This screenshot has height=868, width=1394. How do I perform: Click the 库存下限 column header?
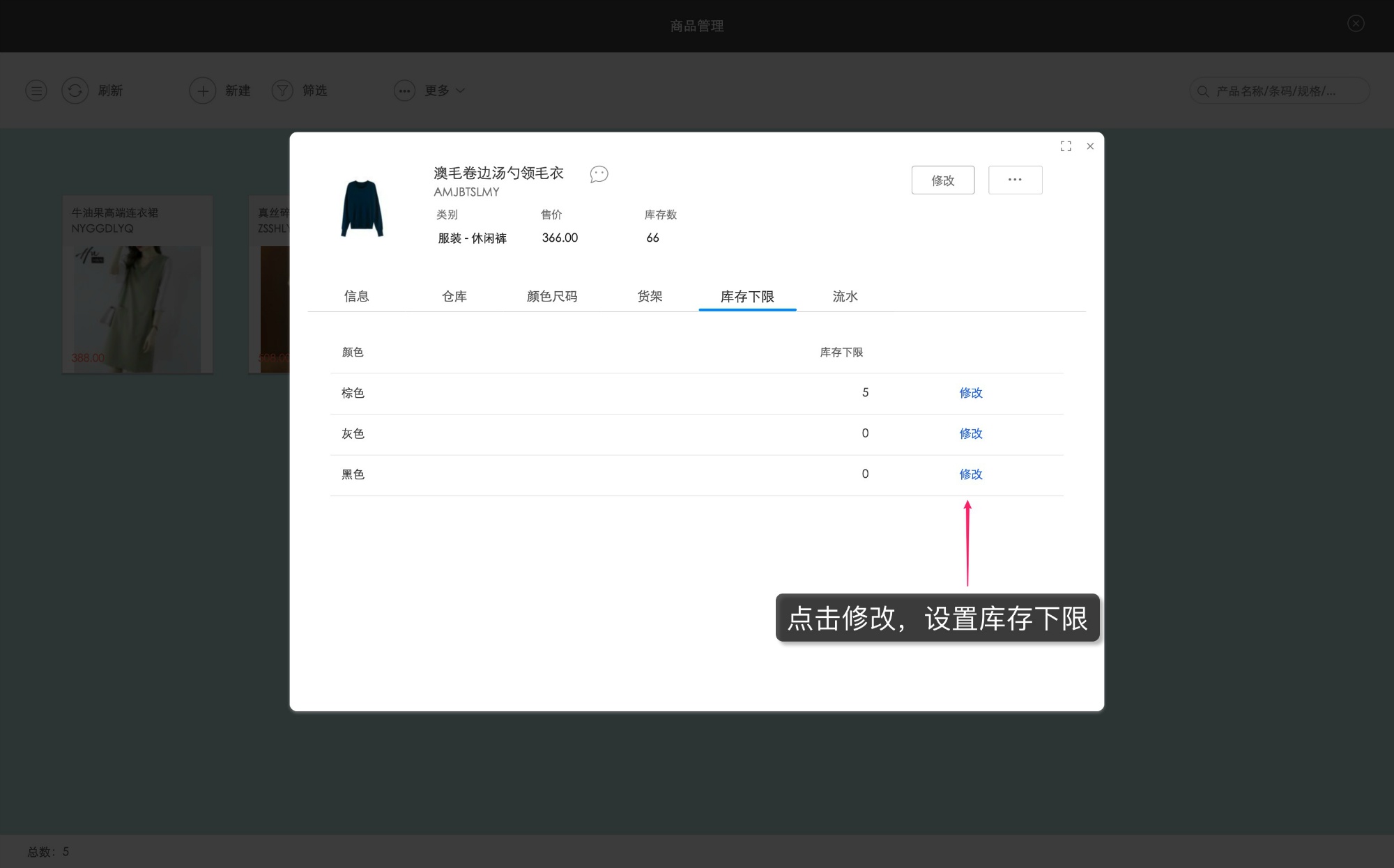841,352
